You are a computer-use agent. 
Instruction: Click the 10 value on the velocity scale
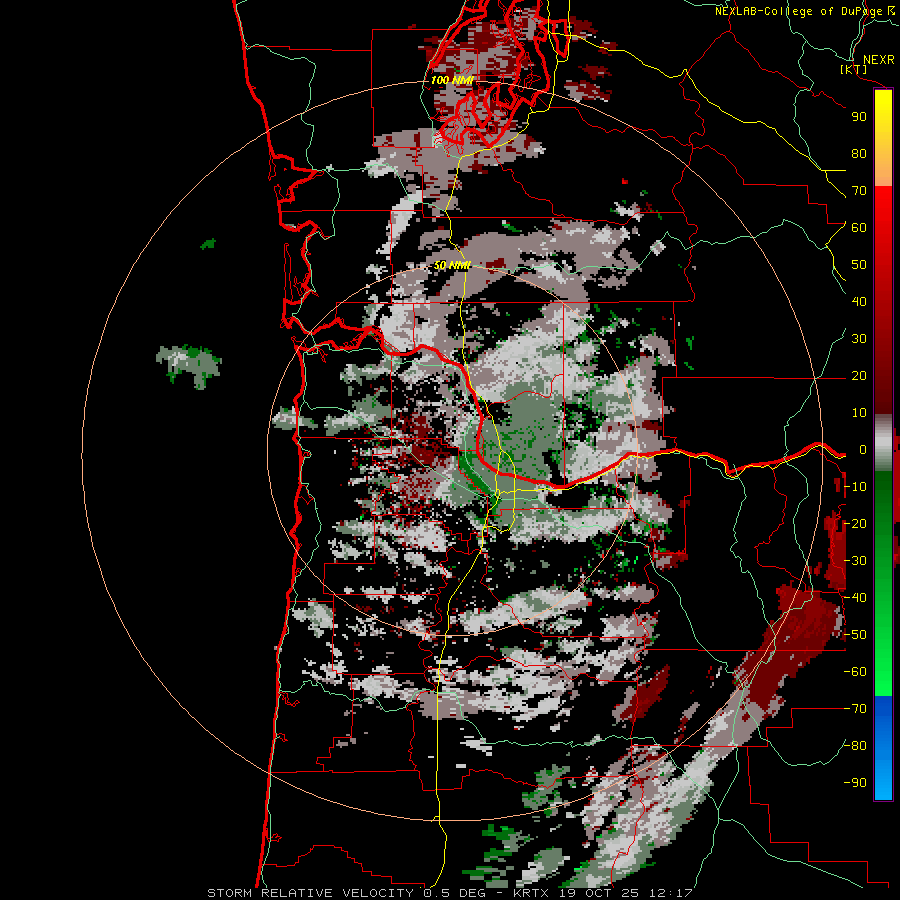[x=859, y=413]
